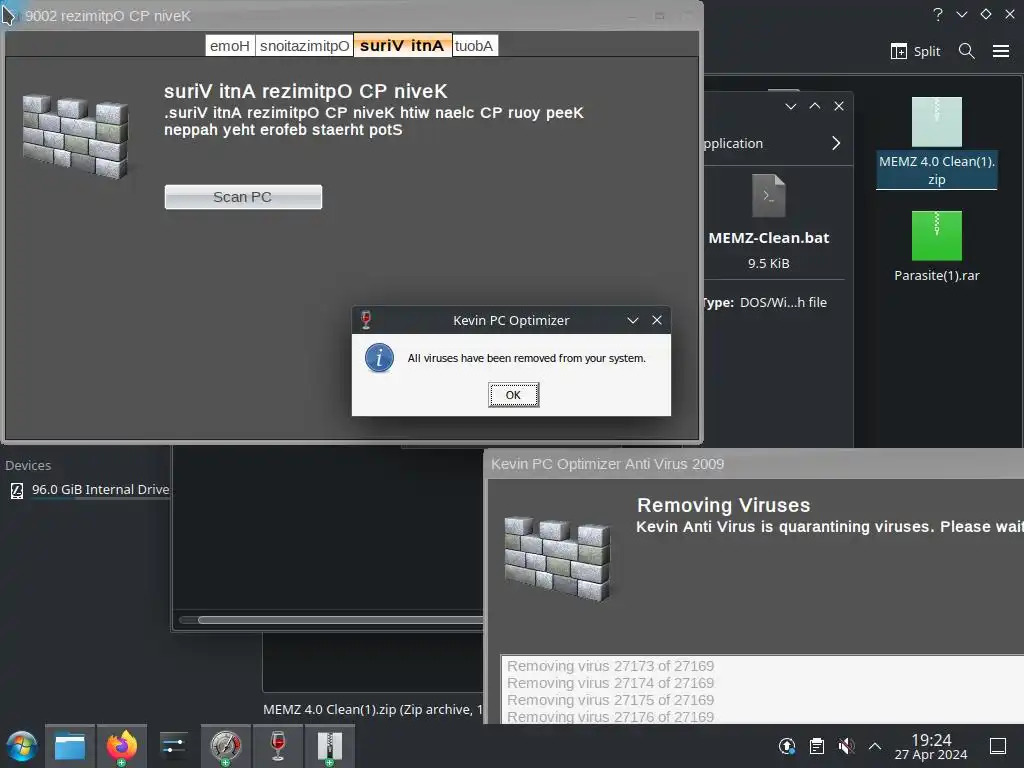Select the mirrored Anti Virus tab (suriV itnA)

coord(402,46)
